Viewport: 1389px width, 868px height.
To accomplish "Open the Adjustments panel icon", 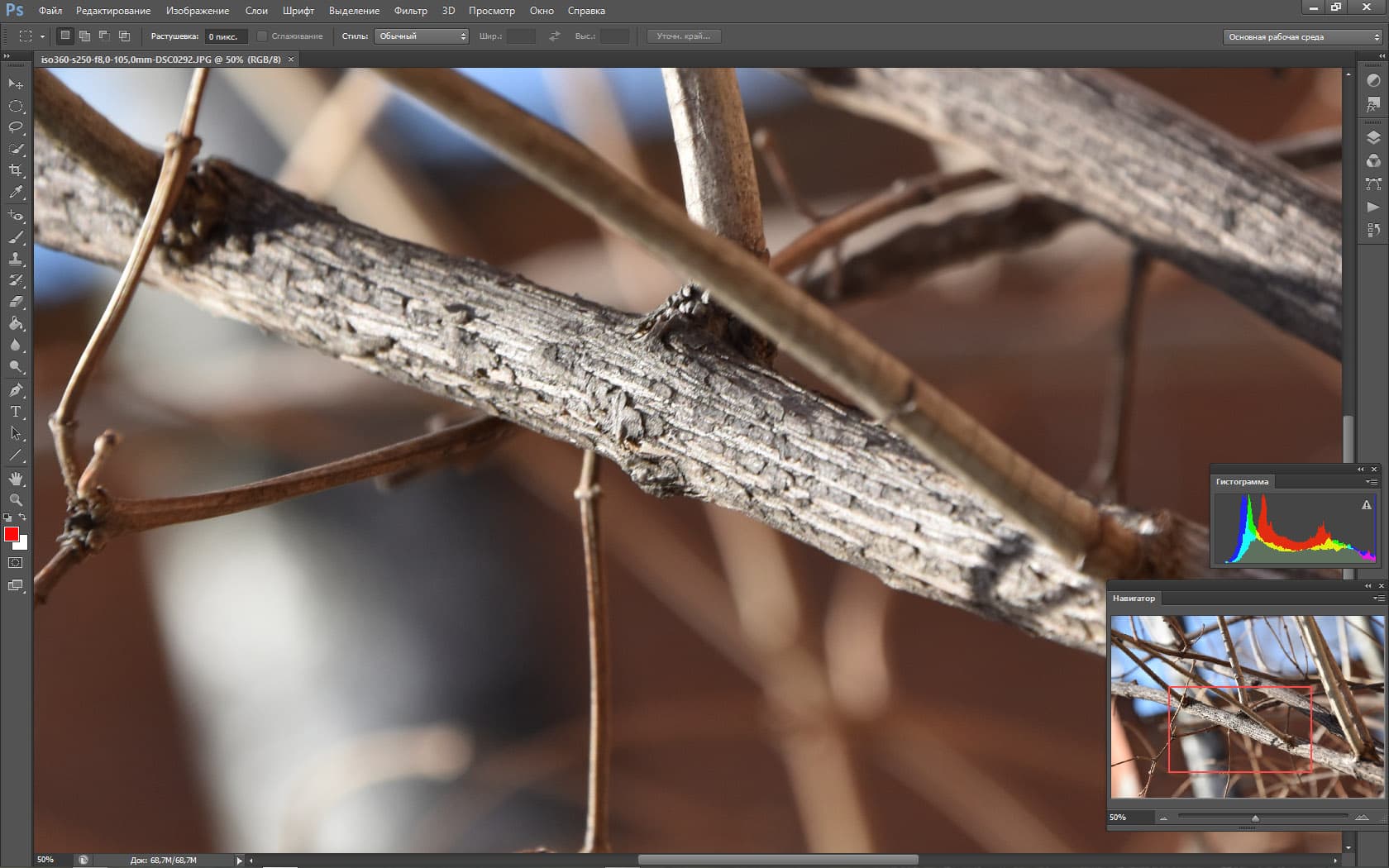I will [1373, 81].
